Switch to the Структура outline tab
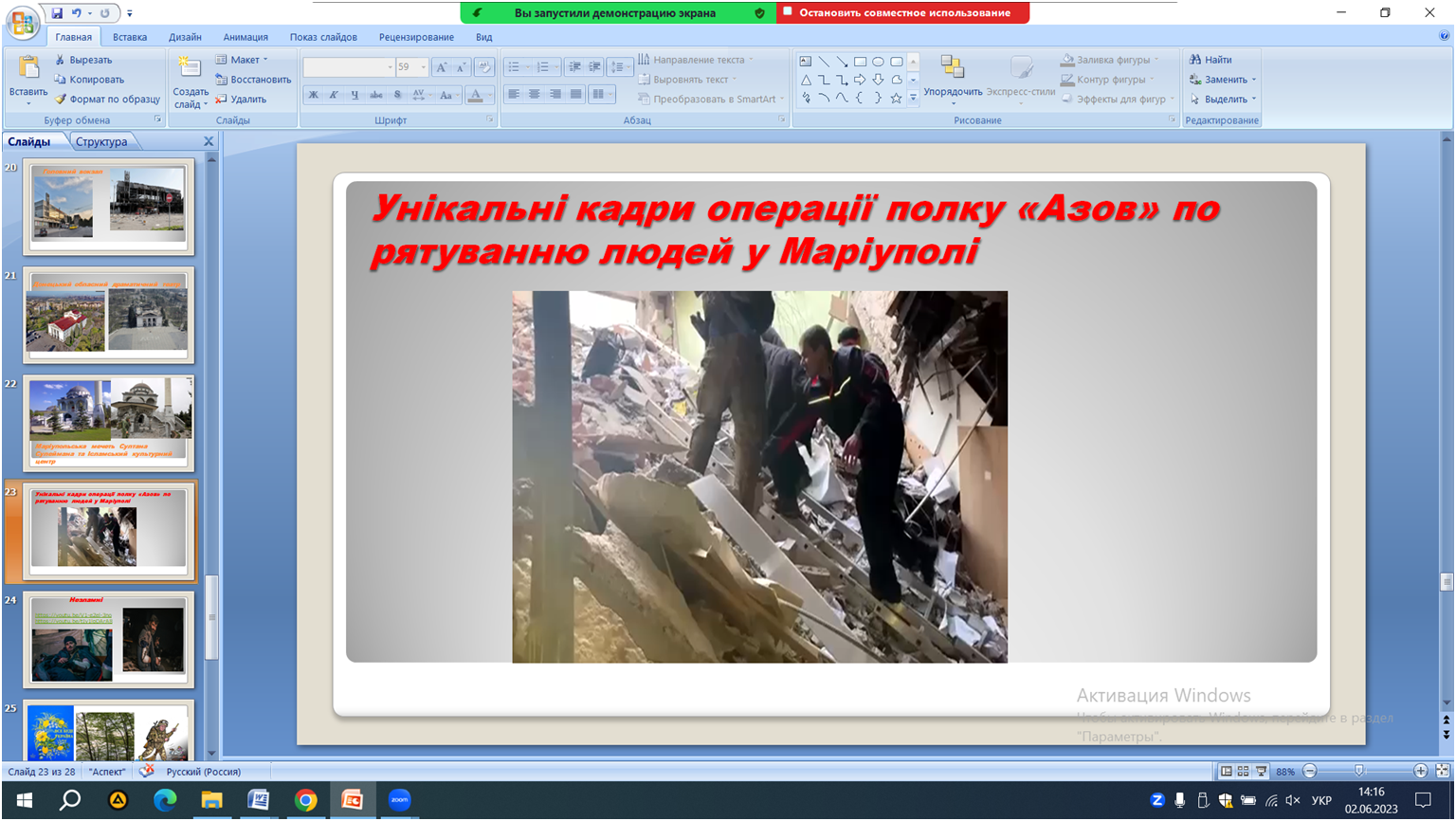1456x821 pixels. (101, 141)
